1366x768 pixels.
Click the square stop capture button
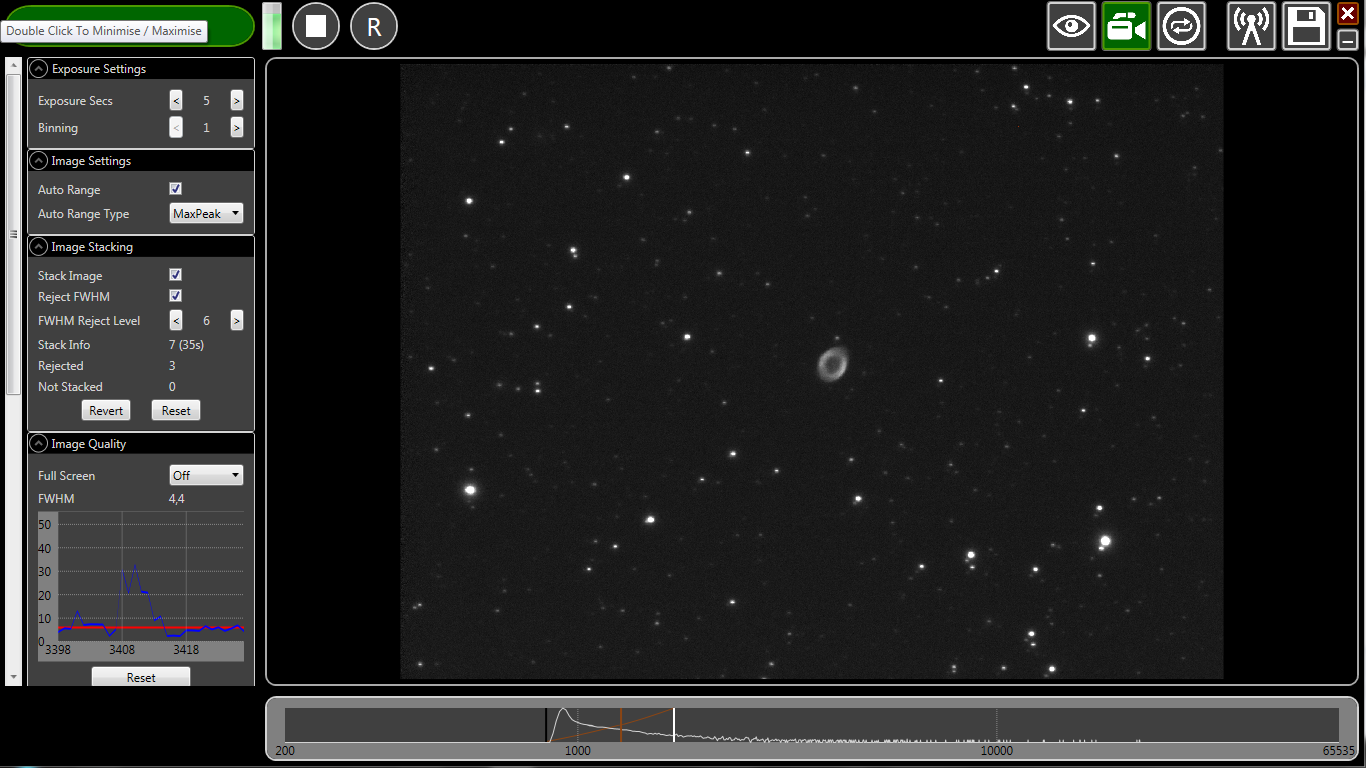pos(316,26)
